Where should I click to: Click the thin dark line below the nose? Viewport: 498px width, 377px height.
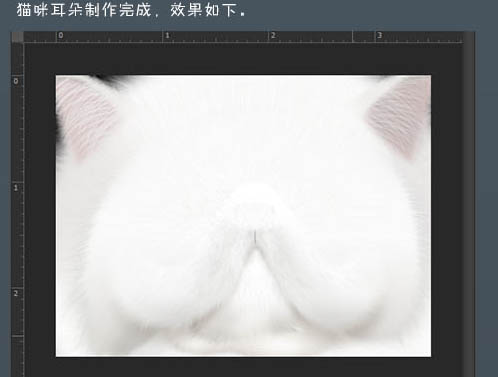[255, 237]
